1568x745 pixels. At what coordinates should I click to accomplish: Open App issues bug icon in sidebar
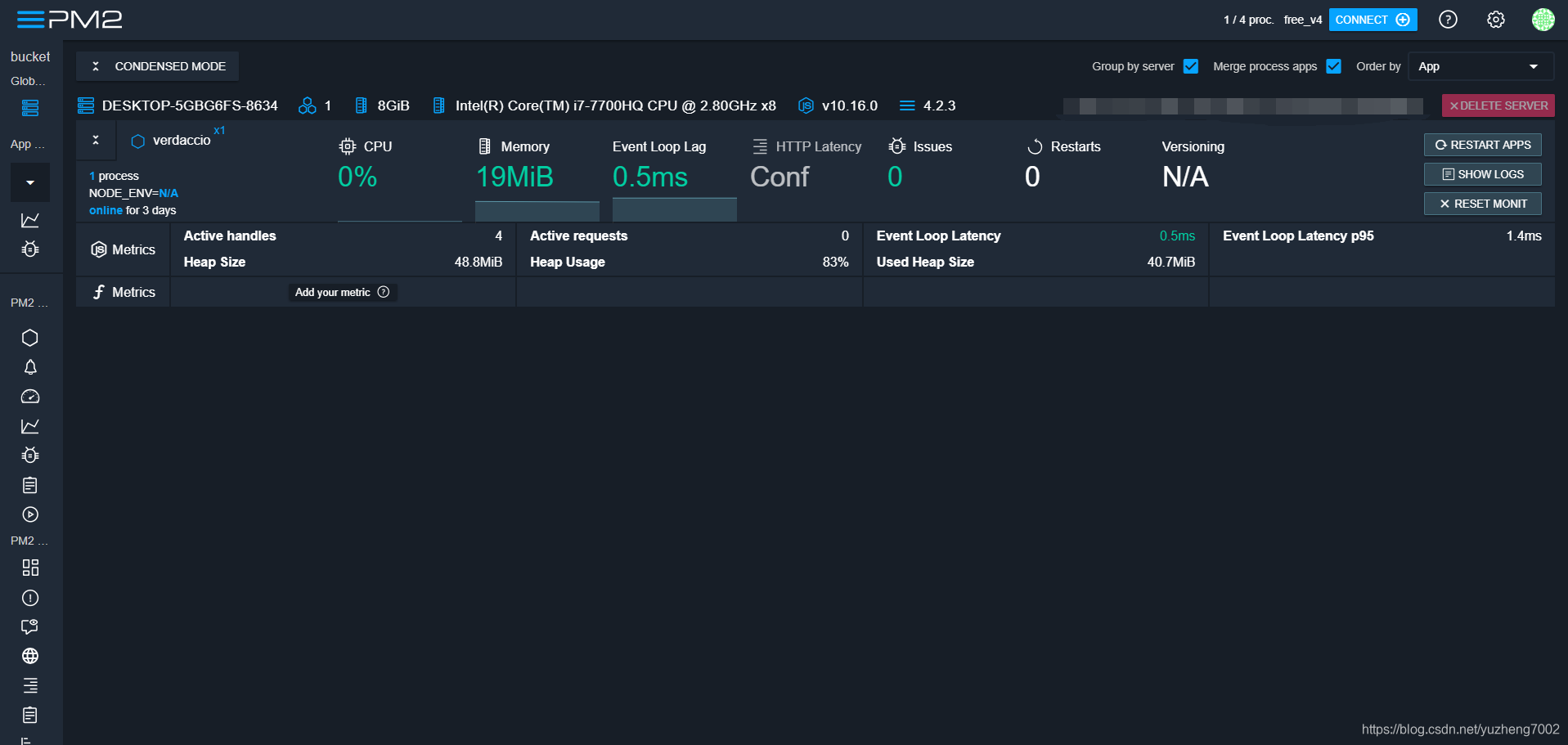click(30, 249)
